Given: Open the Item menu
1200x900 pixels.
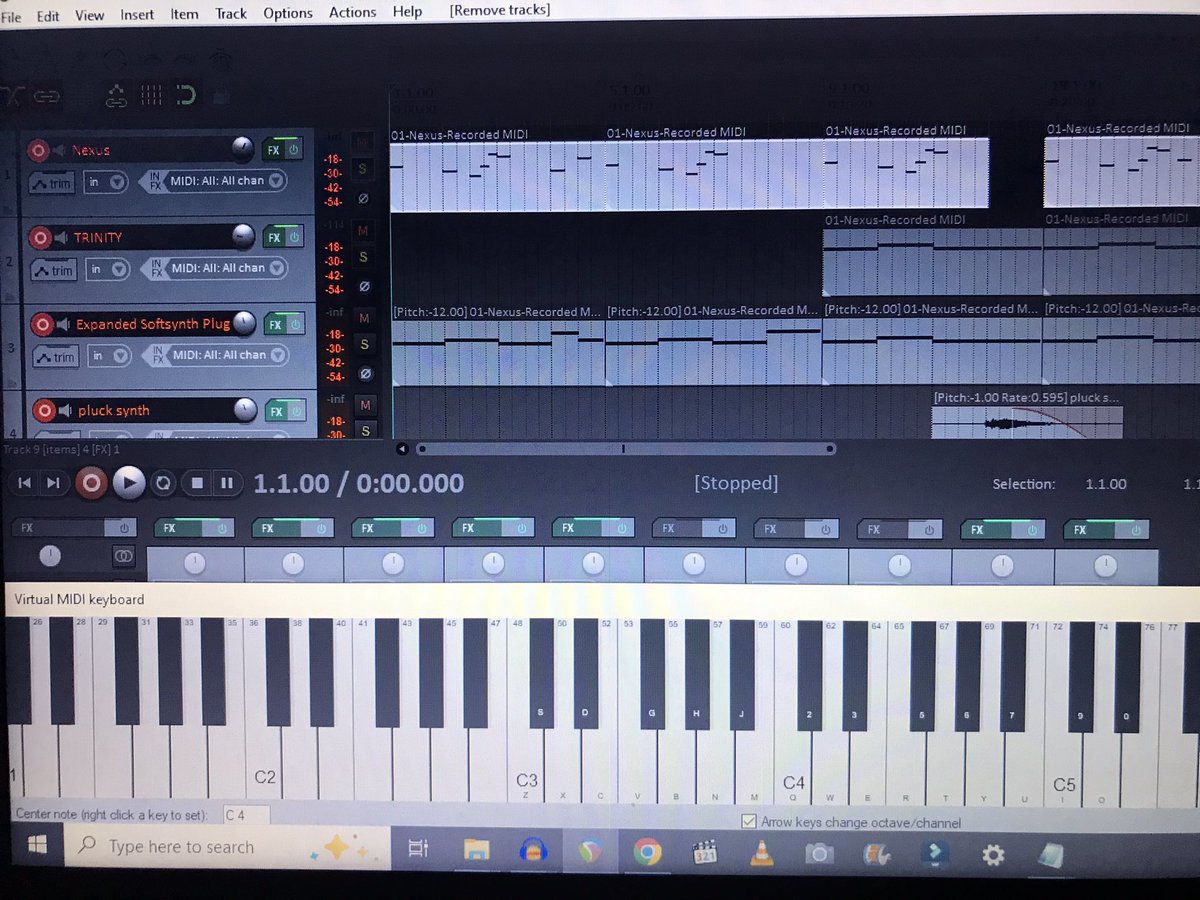Looking at the screenshot, I should pyautogui.click(x=184, y=14).
